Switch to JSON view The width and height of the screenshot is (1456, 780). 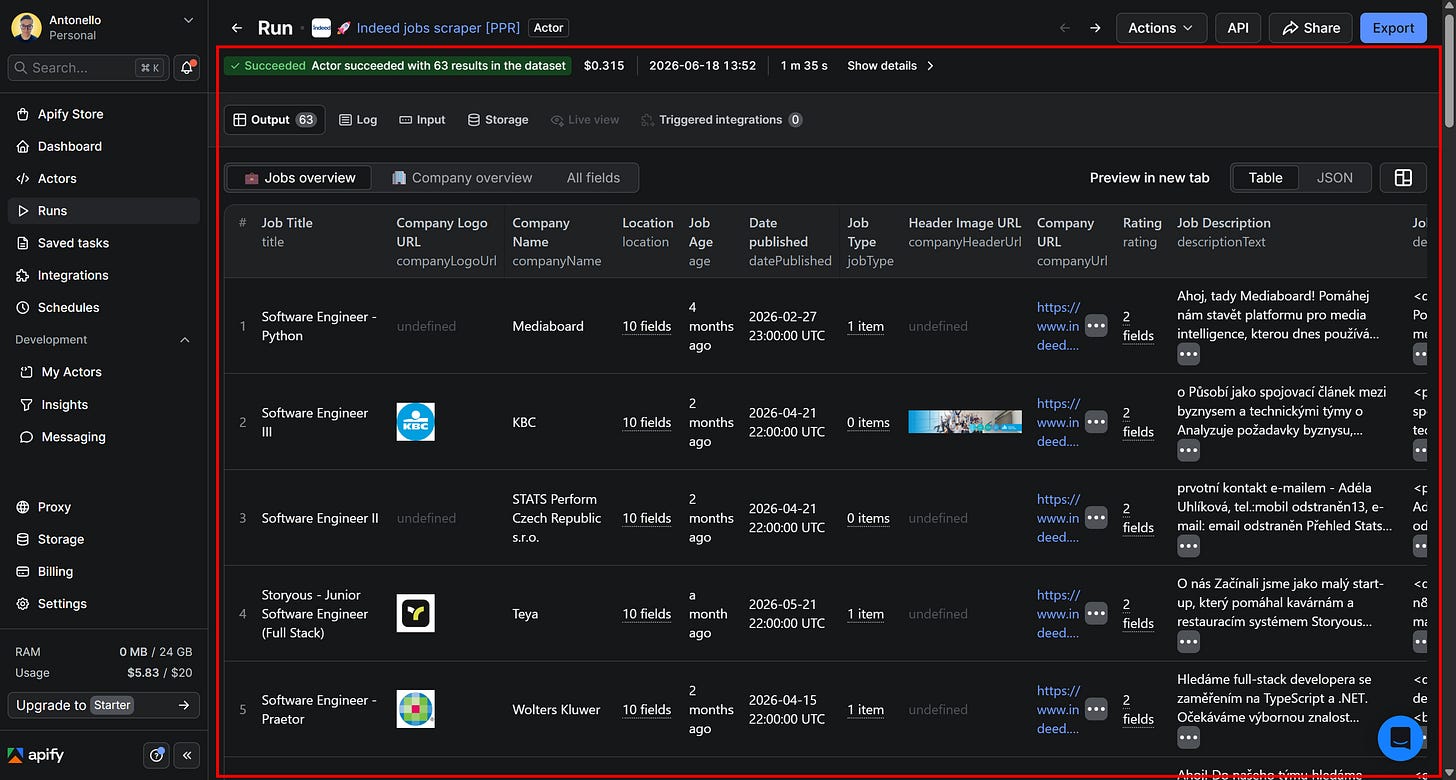(x=1334, y=178)
